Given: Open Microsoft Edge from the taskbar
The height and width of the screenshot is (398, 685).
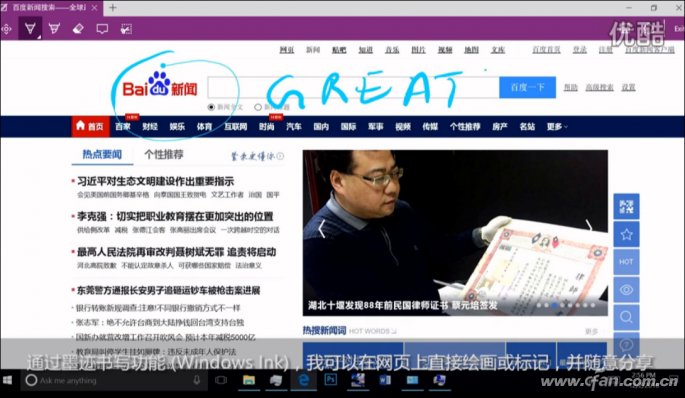Looking at the screenshot, I should click(304, 380).
